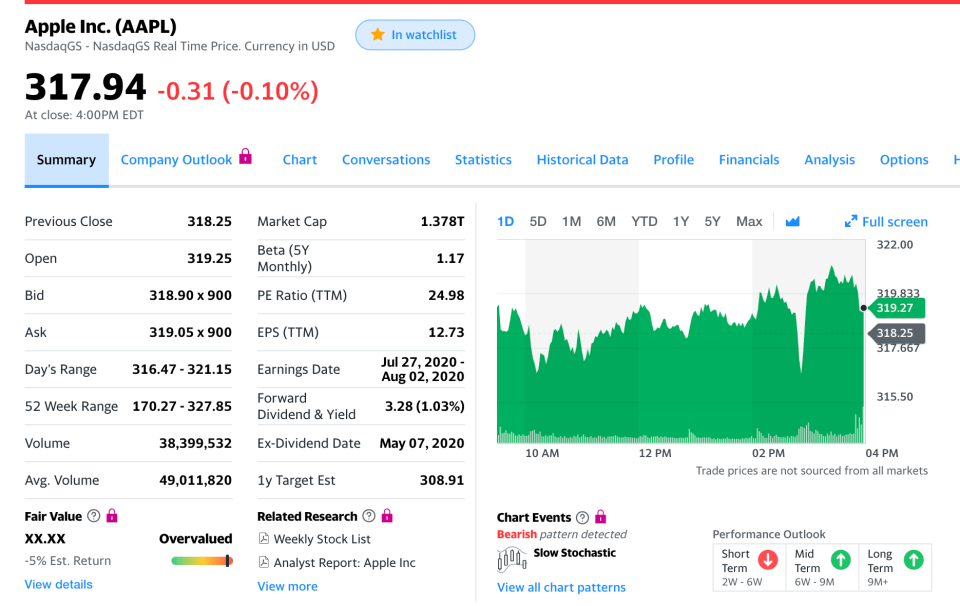960x606 pixels.
Task: Click the Short Term red down arrow
Action: point(768,559)
